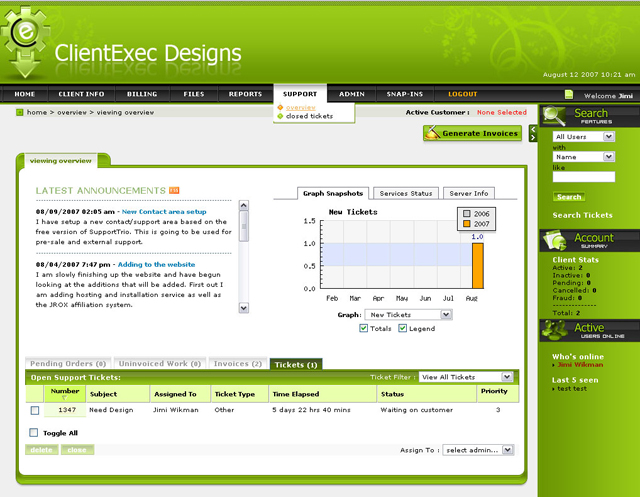Open the ADMIN menu

(351, 94)
